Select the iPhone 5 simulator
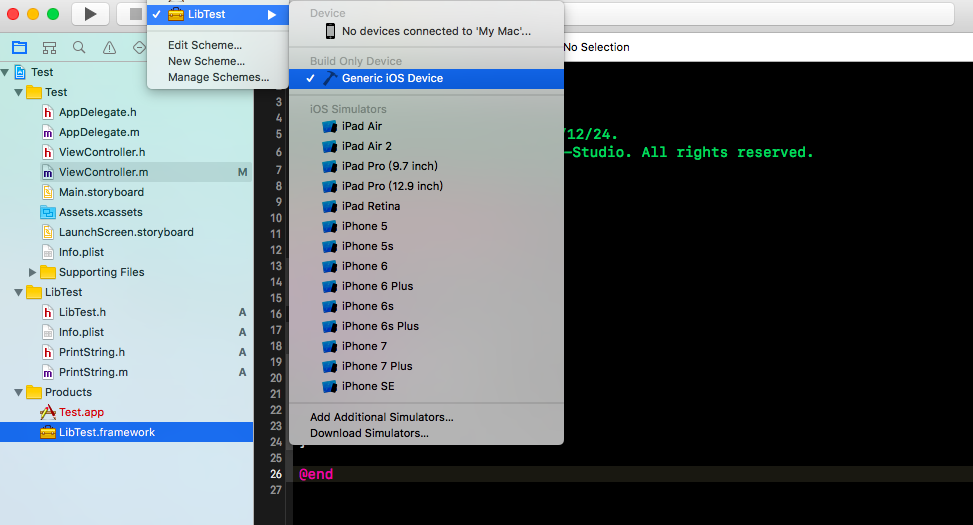This screenshot has width=973, height=525. coord(426,226)
